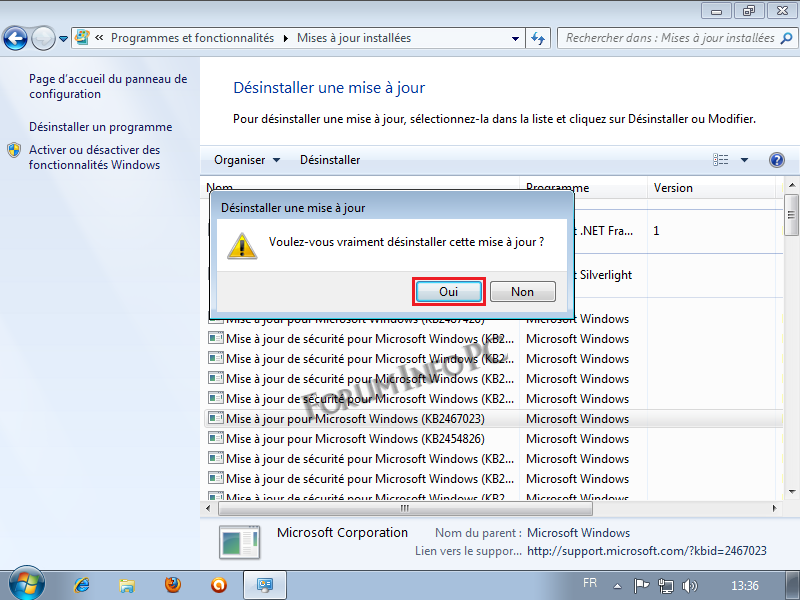The height and width of the screenshot is (600, 800).
Task: Click Désinstaller in the toolbar
Action: click(330, 160)
